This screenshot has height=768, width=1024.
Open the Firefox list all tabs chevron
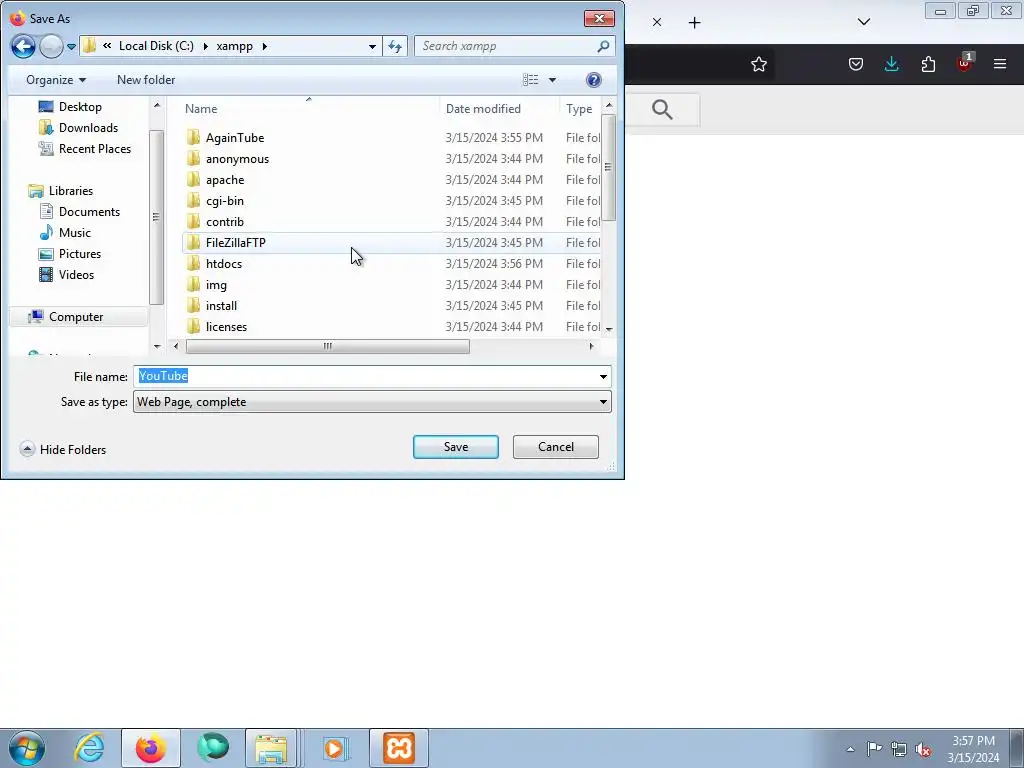coord(864,22)
